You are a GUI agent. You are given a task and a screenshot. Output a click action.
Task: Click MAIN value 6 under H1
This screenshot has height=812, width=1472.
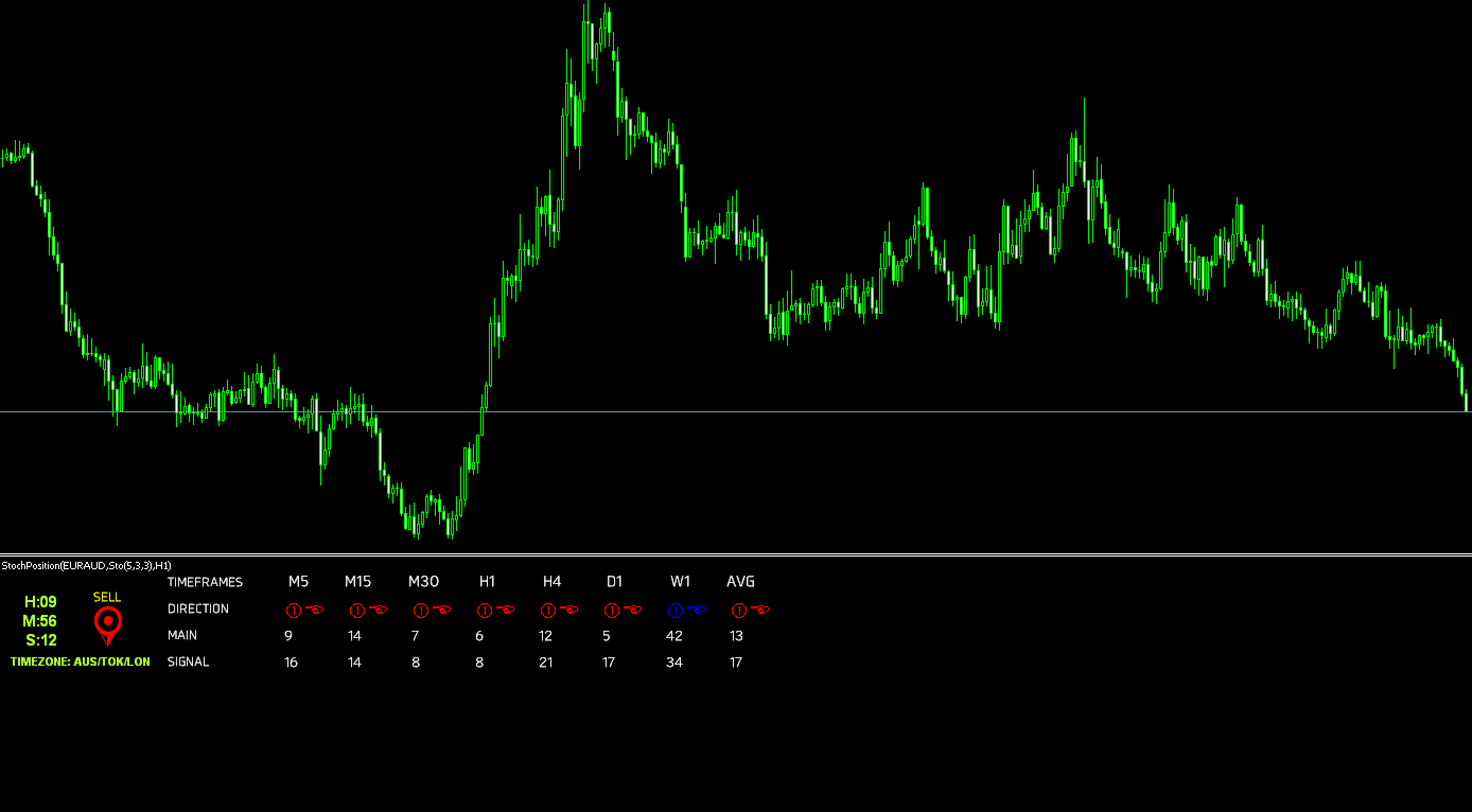coord(479,636)
